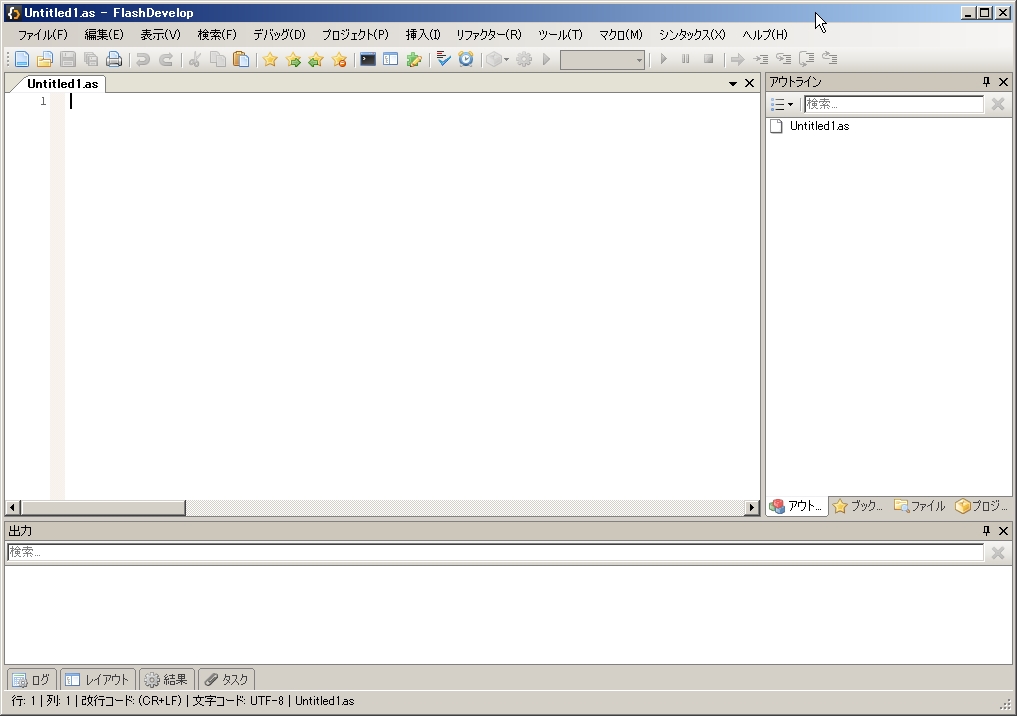Image resolution: width=1017 pixels, height=716 pixels.
Task: Select Untitled1.as in the outline tree
Action: pos(819,126)
